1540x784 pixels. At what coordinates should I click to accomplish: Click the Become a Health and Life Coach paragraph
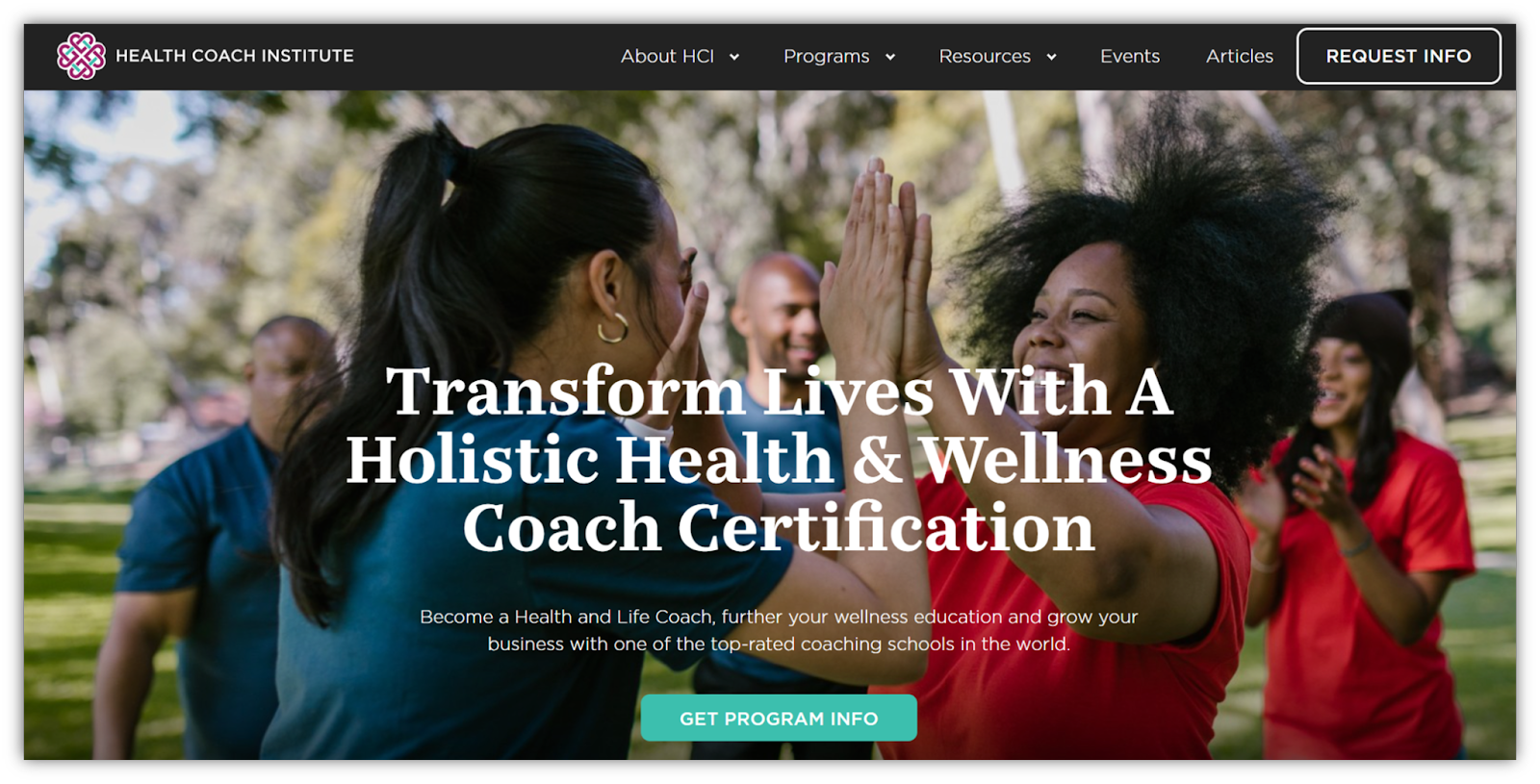click(x=779, y=630)
